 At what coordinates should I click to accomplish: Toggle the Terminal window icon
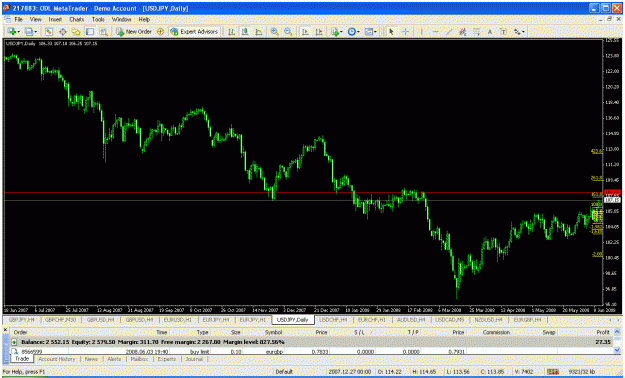click(x=90, y=32)
